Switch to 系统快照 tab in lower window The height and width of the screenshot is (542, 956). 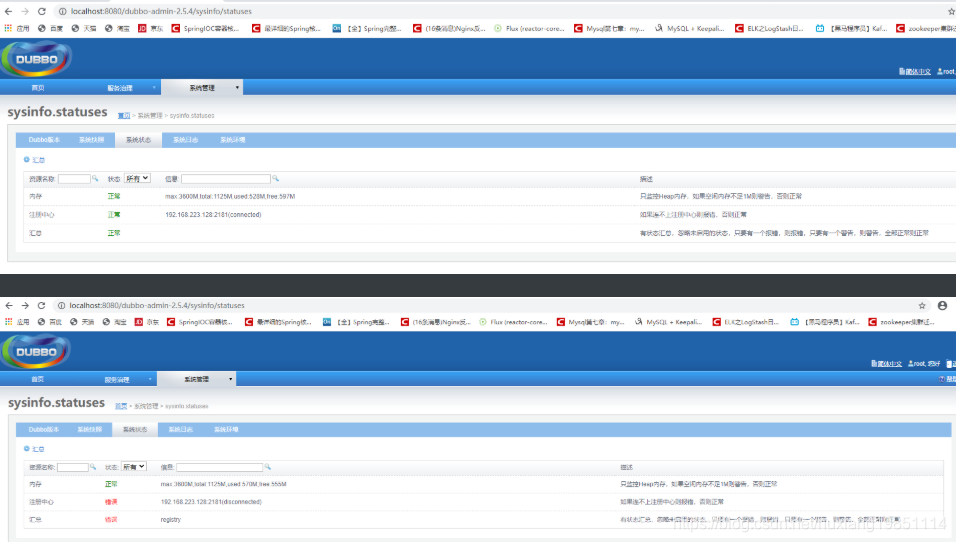click(x=90, y=430)
